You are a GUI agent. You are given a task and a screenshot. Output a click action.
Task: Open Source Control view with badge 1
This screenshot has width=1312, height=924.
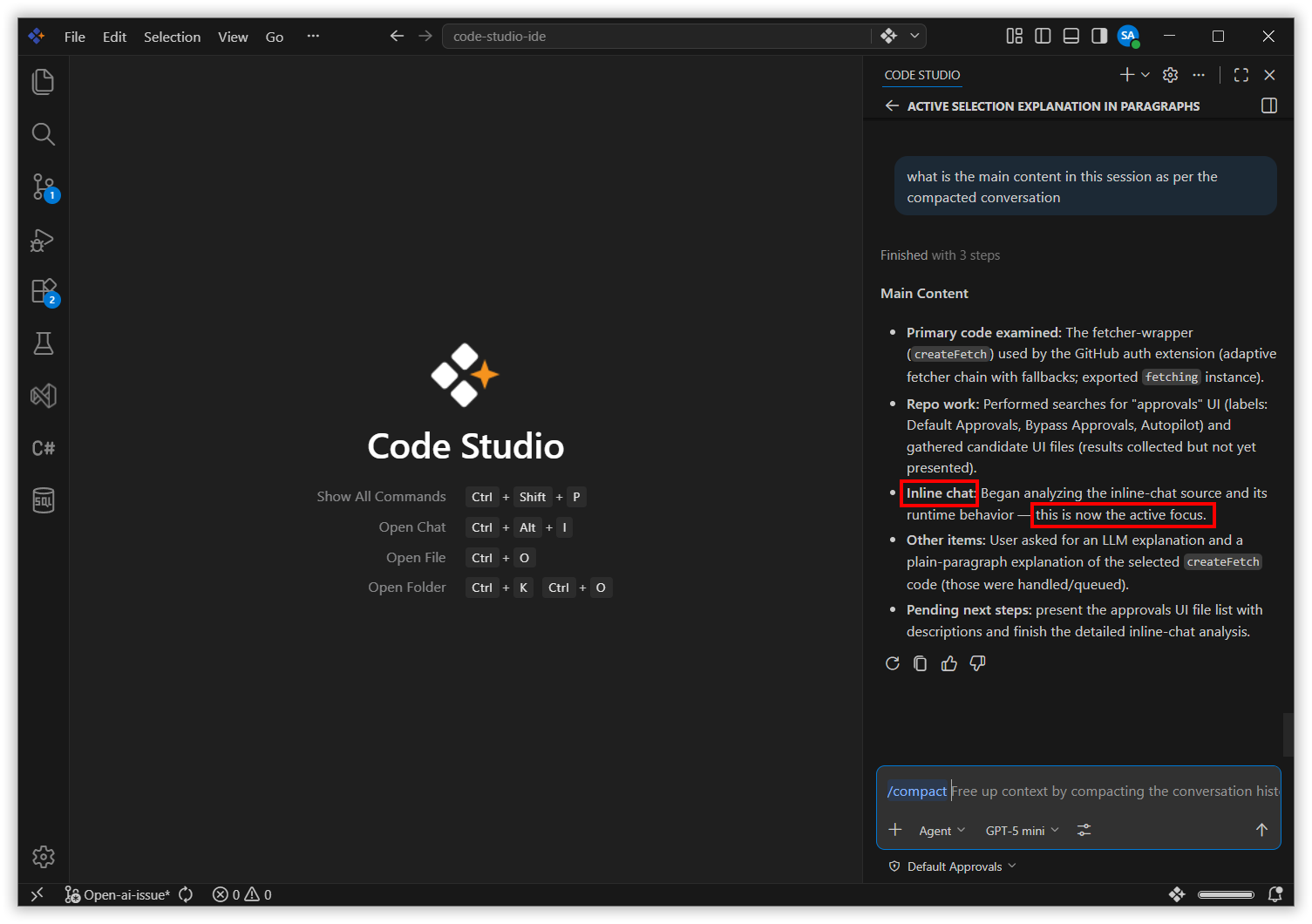43,187
